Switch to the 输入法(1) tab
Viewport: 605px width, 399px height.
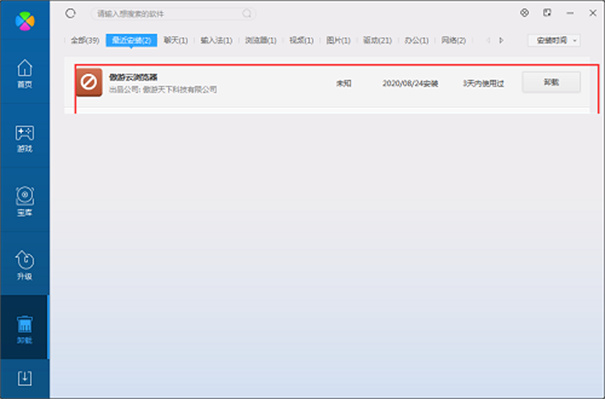(216, 40)
